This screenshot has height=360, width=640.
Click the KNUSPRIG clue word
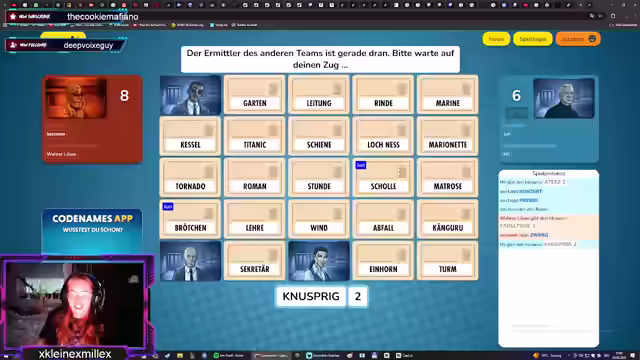[x=311, y=296]
